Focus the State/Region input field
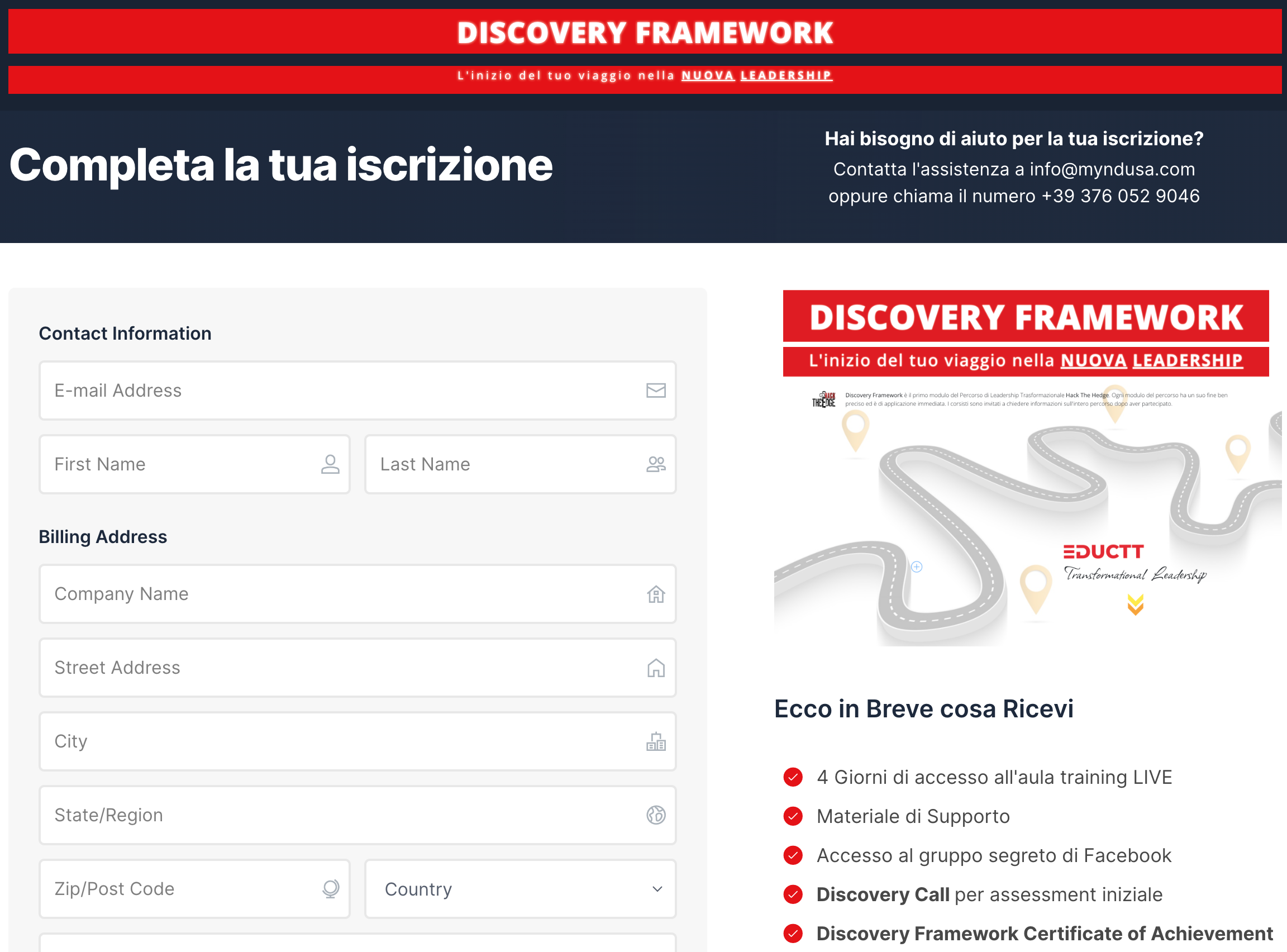This screenshot has height=952, width=1287. (x=357, y=816)
